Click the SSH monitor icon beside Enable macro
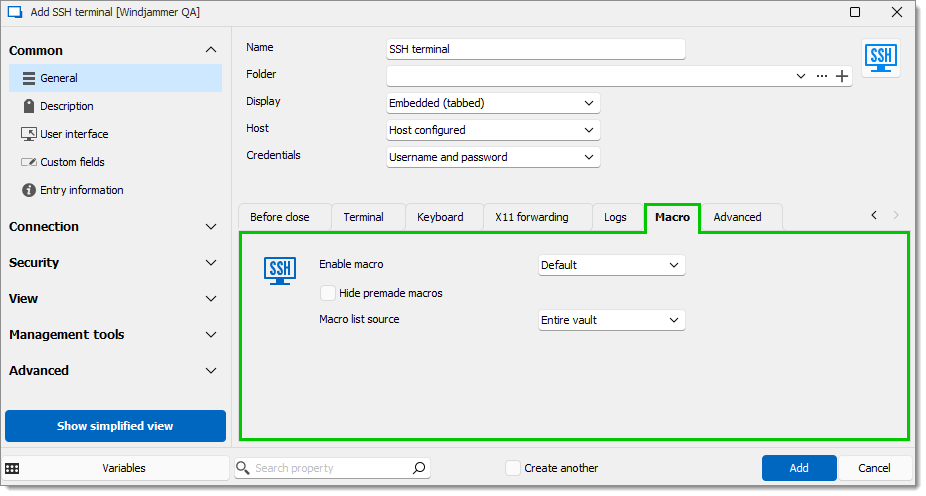The width and height of the screenshot is (926, 496). [280, 271]
